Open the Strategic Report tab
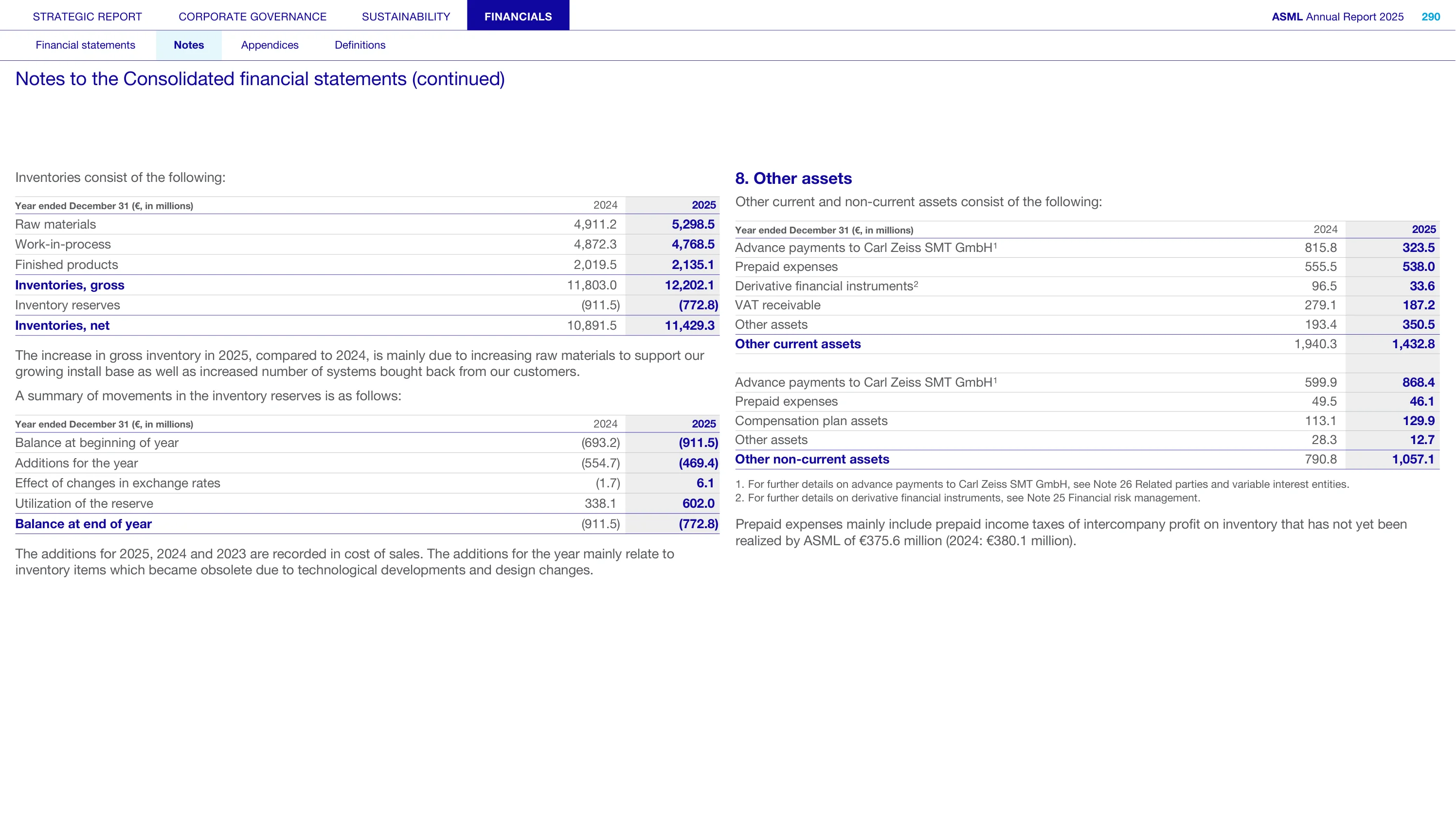 pyautogui.click(x=87, y=17)
